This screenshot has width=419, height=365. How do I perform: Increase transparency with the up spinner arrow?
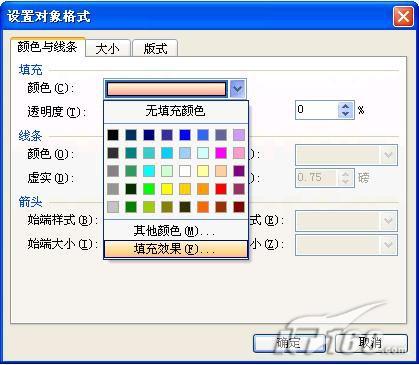point(346,106)
